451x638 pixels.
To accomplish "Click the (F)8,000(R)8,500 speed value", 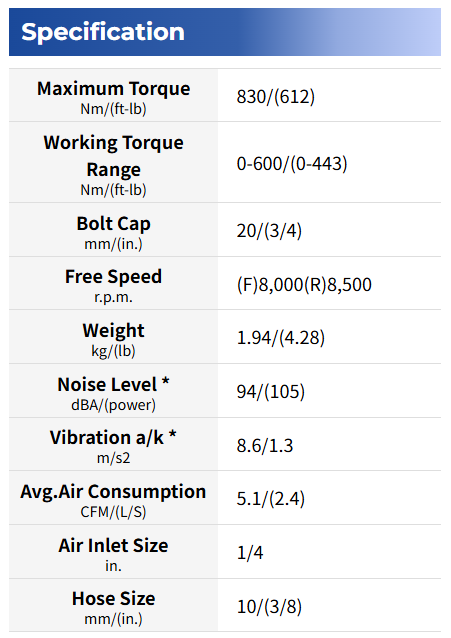I will pyautogui.click(x=304, y=284).
